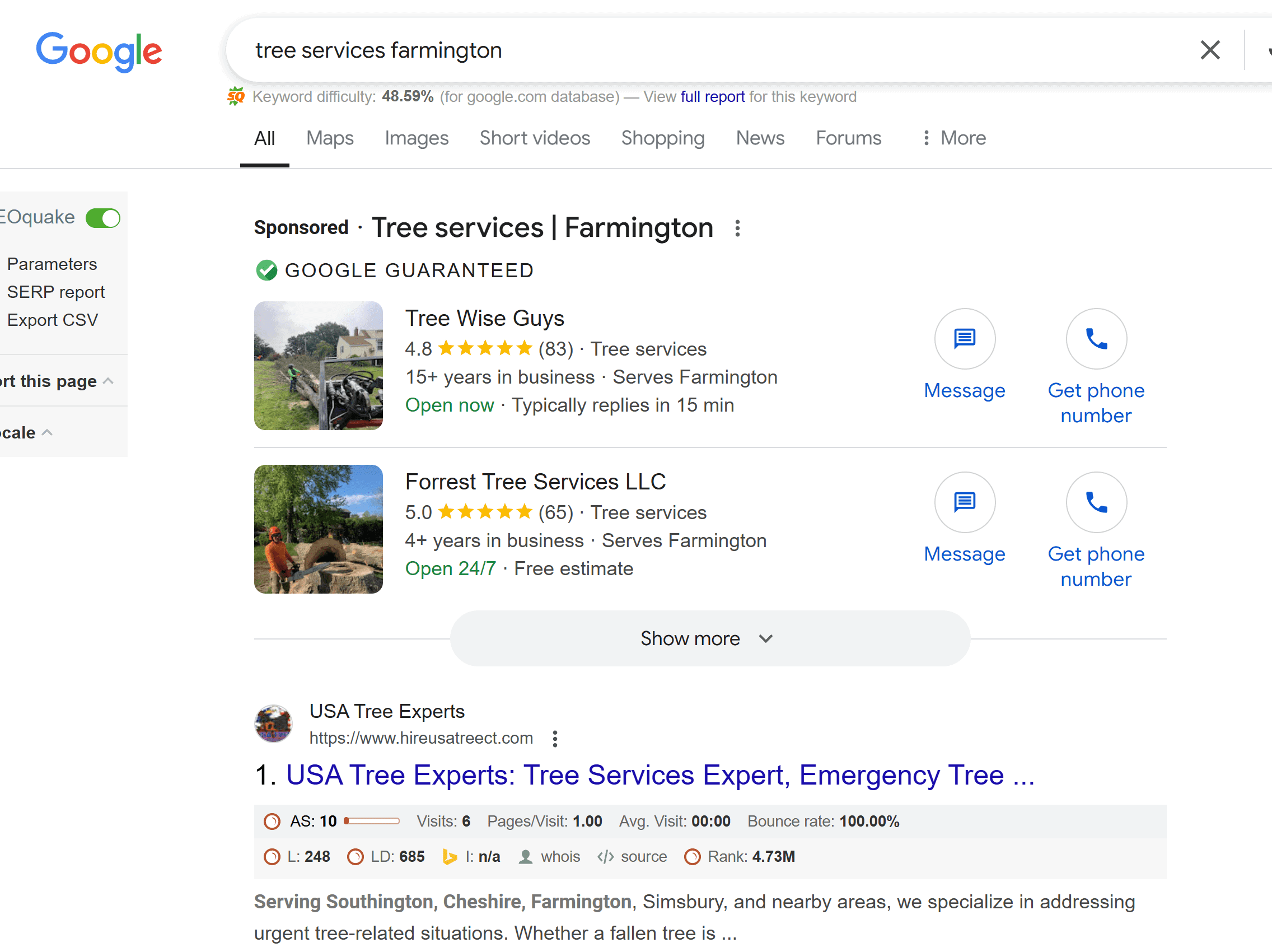Clear the search query with the X icon

(1210, 50)
